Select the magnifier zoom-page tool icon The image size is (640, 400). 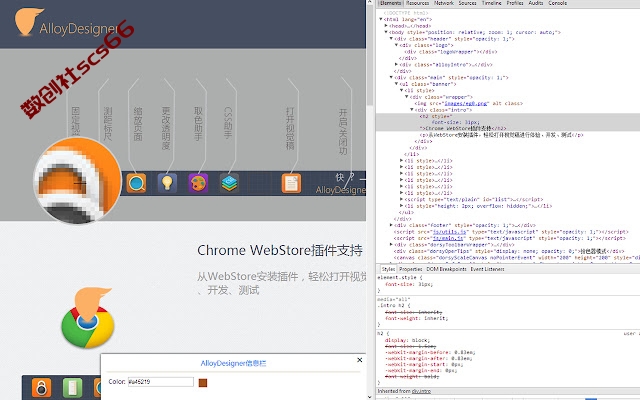[136, 183]
